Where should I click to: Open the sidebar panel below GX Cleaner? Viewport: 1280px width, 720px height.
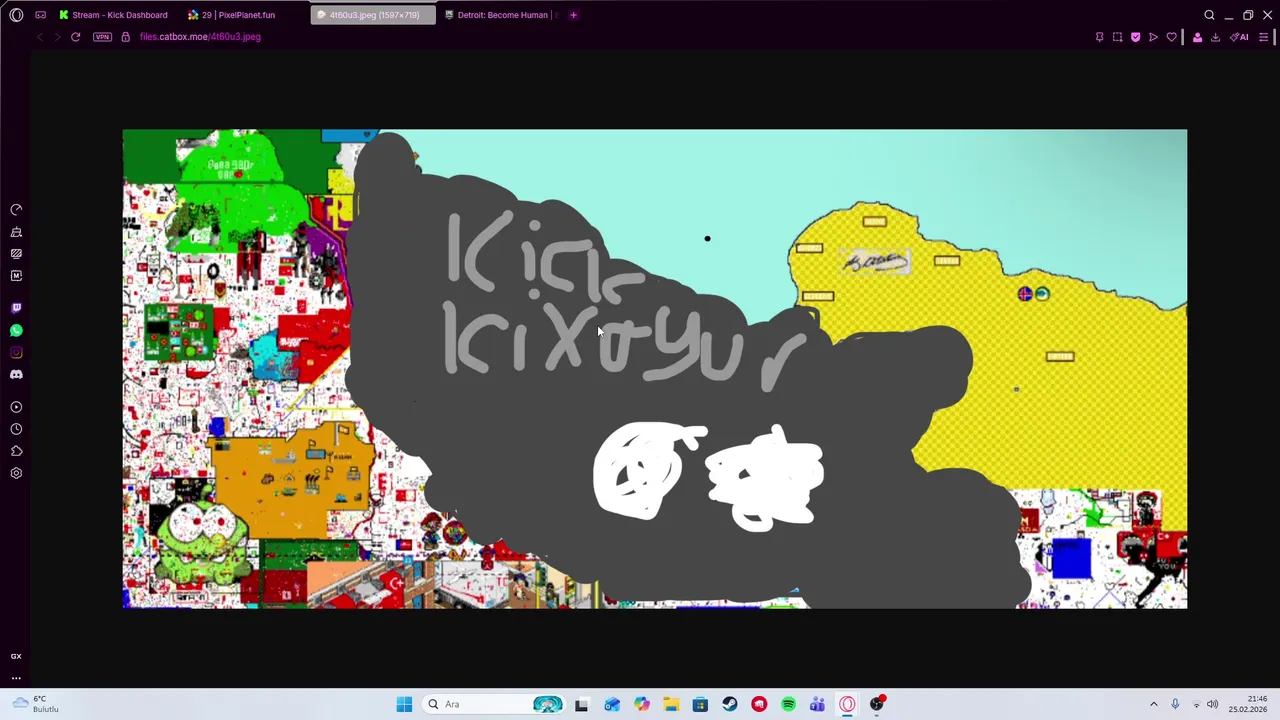pyautogui.click(x=16, y=254)
